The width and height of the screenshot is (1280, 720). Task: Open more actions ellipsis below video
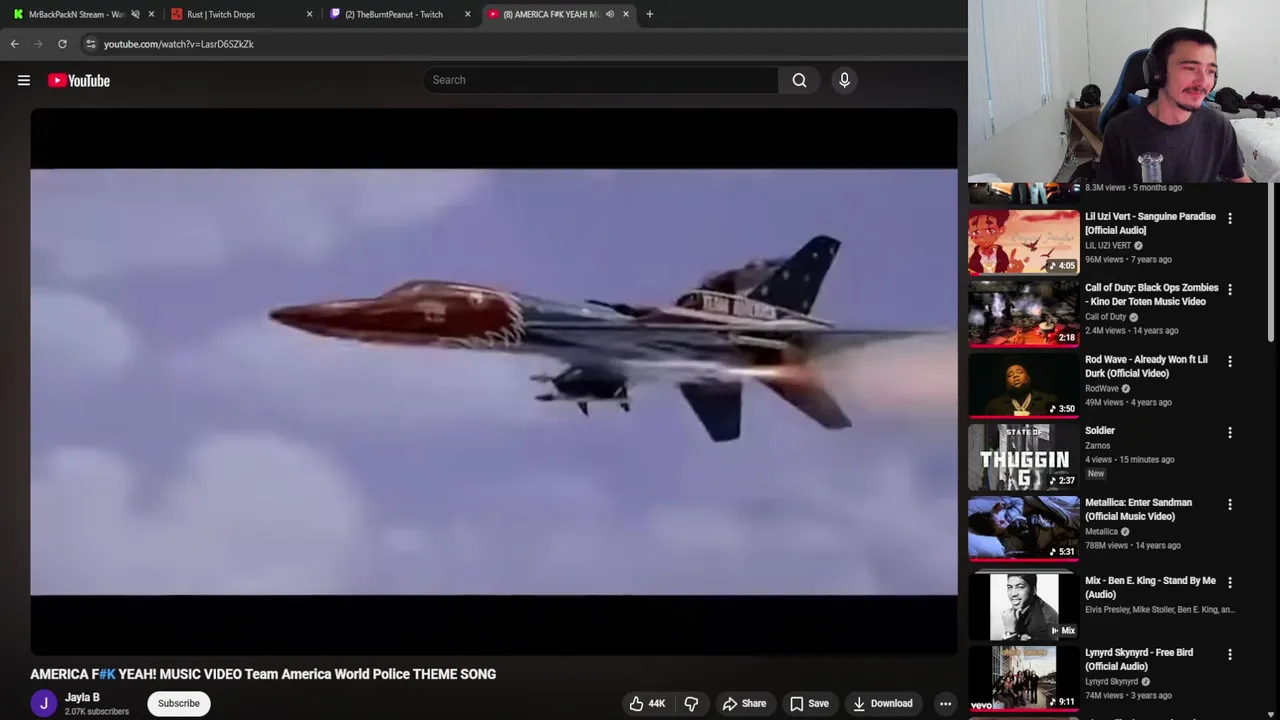pos(945,703)
